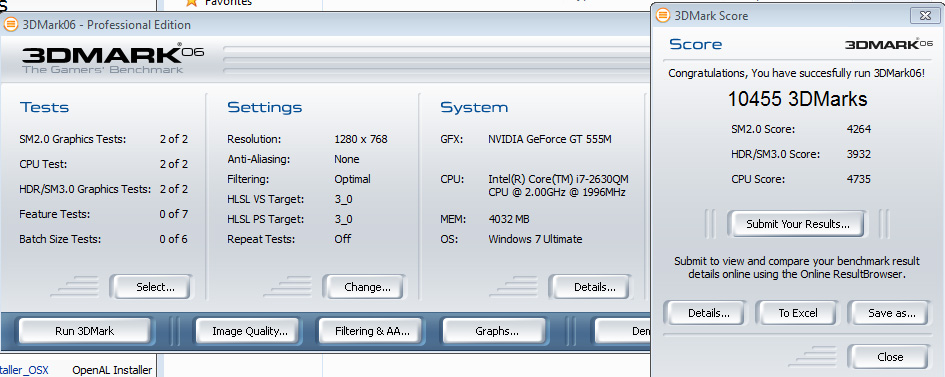Click the partially hidden Demo button
This screenshot has height=377, width=945.
pos(623,331)
